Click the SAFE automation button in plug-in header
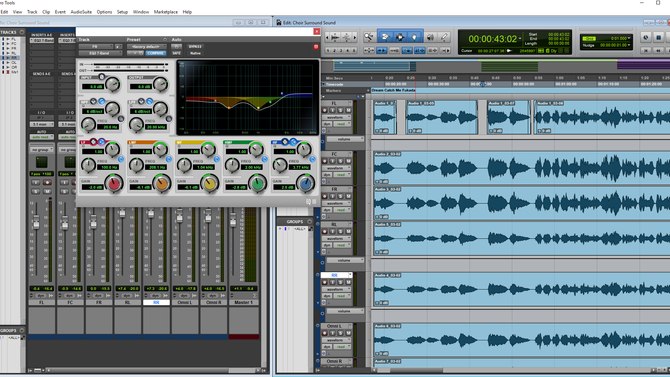 click(x=176, y=53)
